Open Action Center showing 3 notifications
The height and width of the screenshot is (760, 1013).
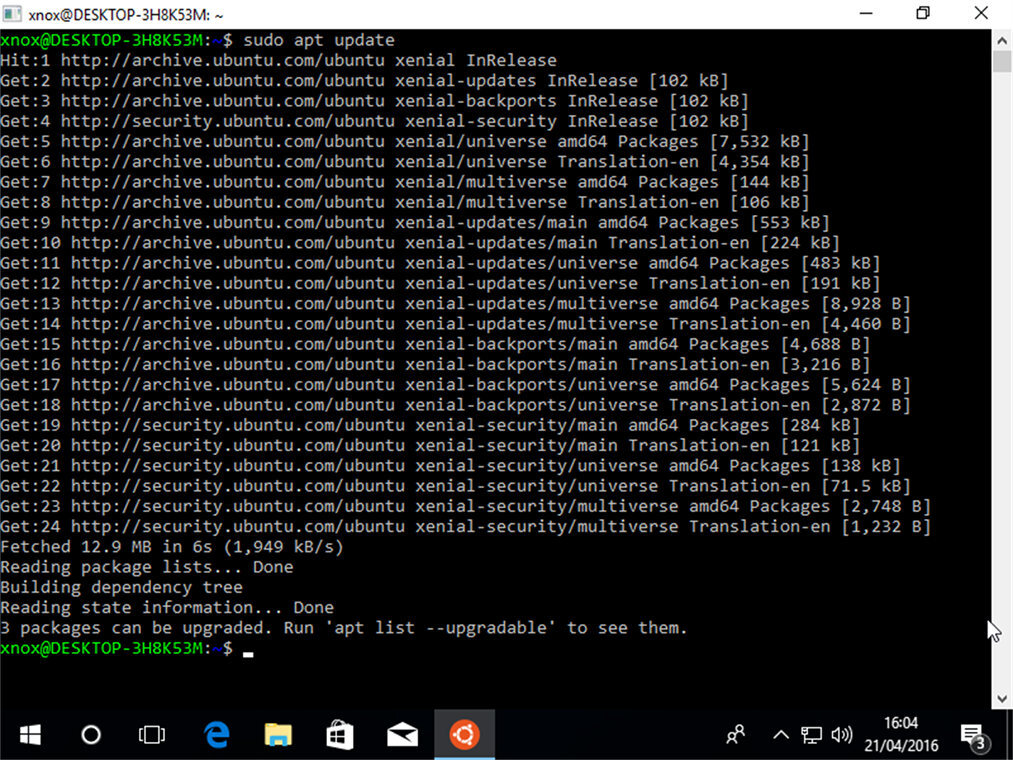[975, 735]
